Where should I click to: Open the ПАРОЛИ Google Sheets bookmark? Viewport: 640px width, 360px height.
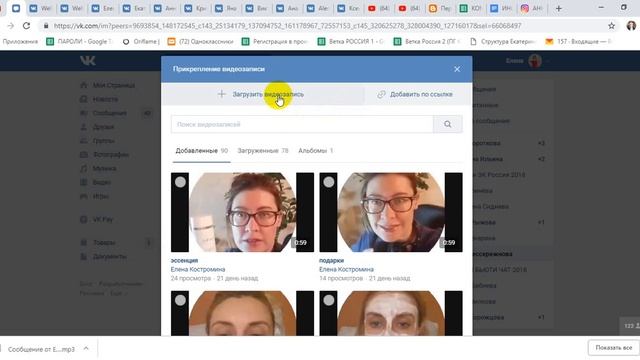click(80, 41)
